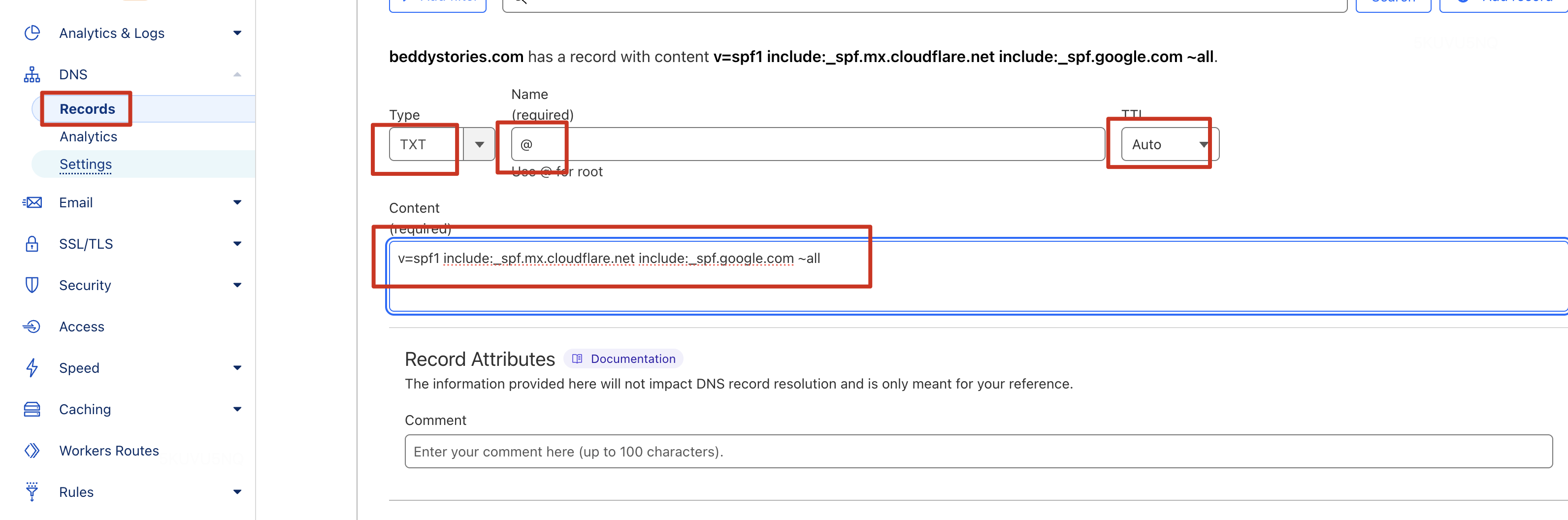This screenshot has width=1568, height=520.
Task: Open DNS Analytics sub-item
Action: click(88, 136)
